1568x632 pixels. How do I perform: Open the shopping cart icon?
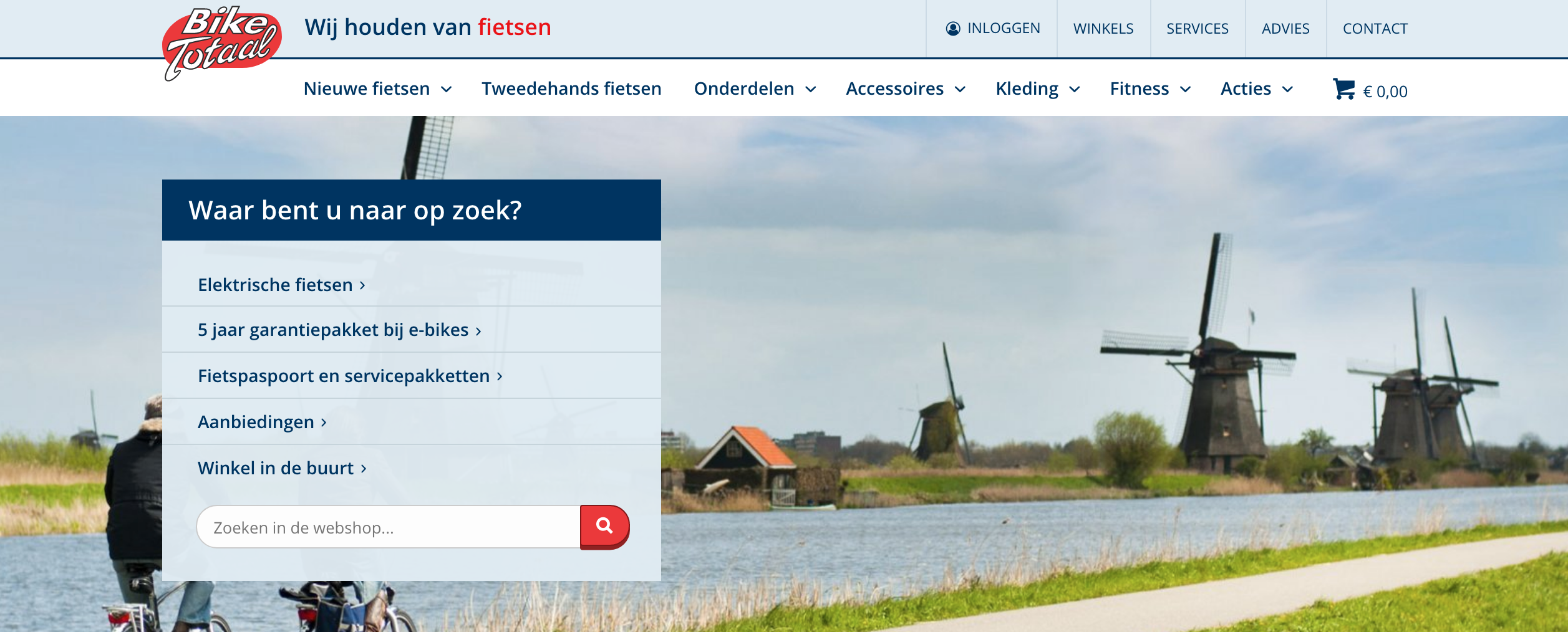click(1343, 89)
